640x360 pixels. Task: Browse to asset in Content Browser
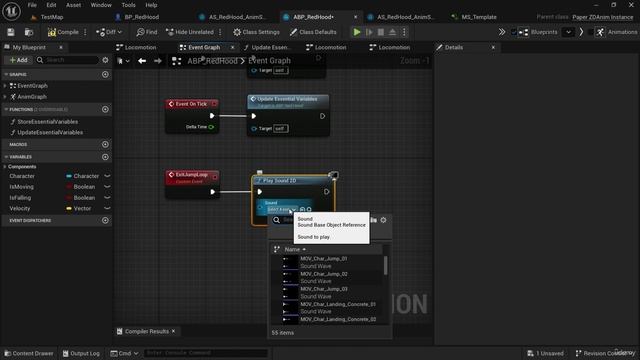(29, 32)
